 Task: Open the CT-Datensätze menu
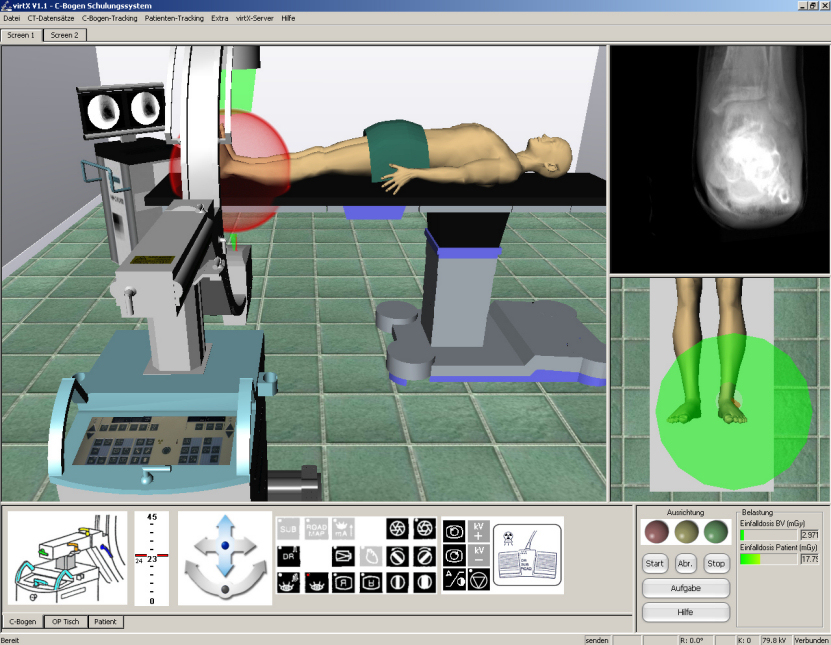tap(51, 18)
